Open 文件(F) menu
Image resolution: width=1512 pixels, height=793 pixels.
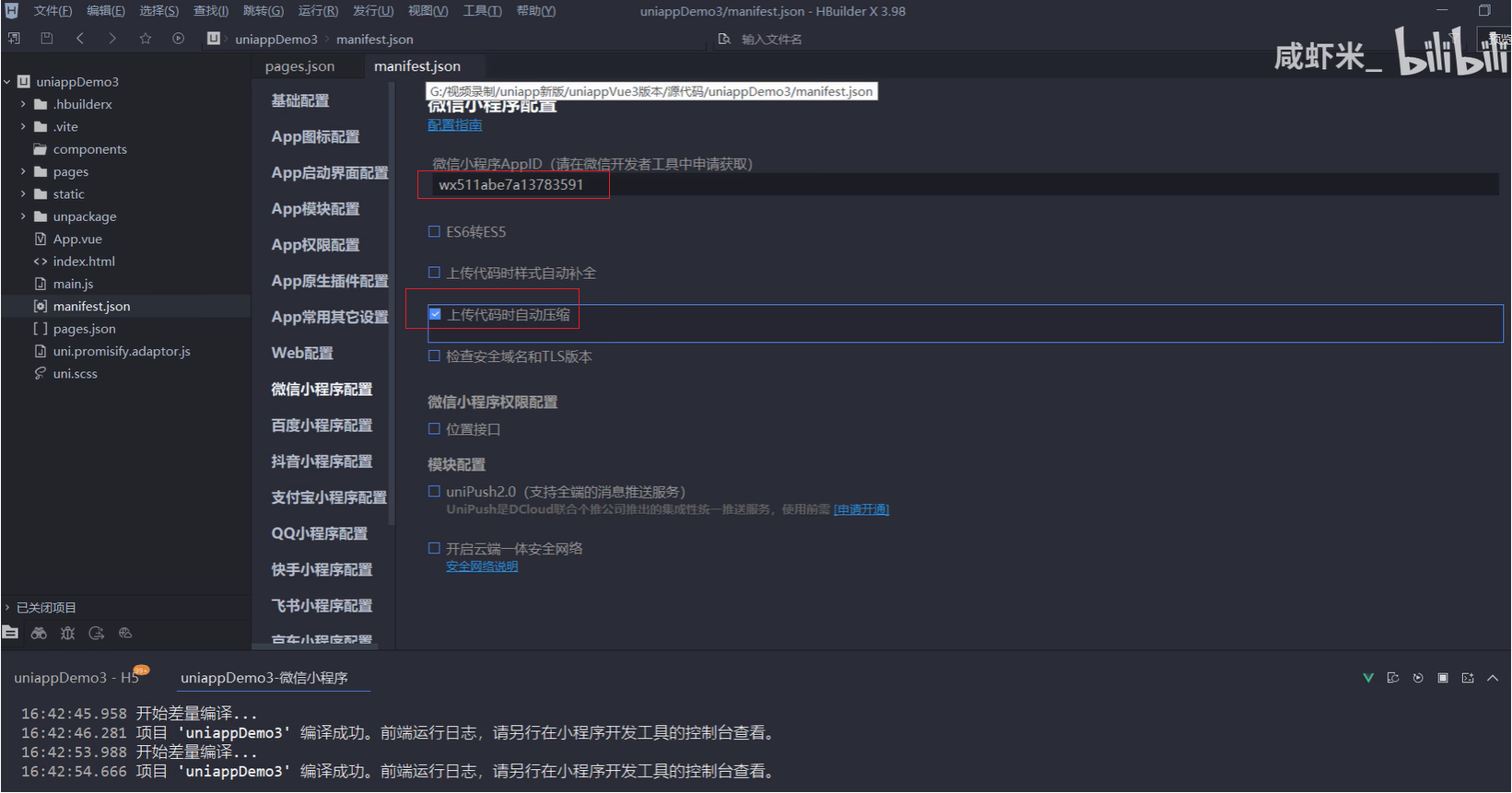53,11
